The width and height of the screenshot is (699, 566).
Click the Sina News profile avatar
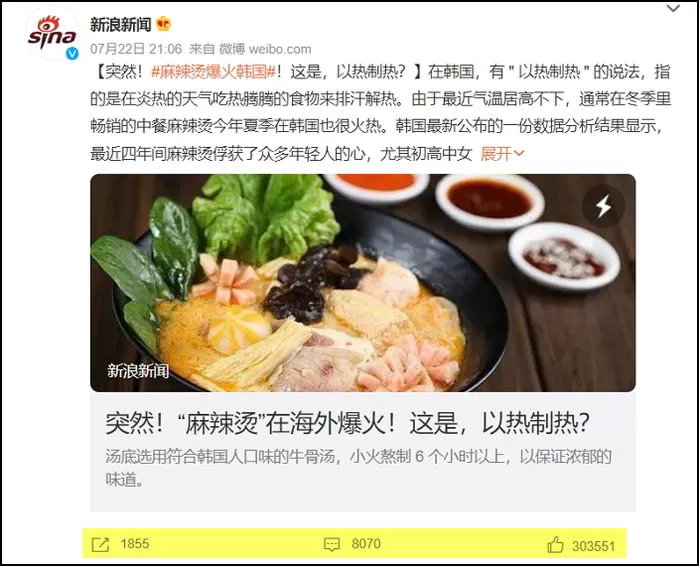(53, 34)
